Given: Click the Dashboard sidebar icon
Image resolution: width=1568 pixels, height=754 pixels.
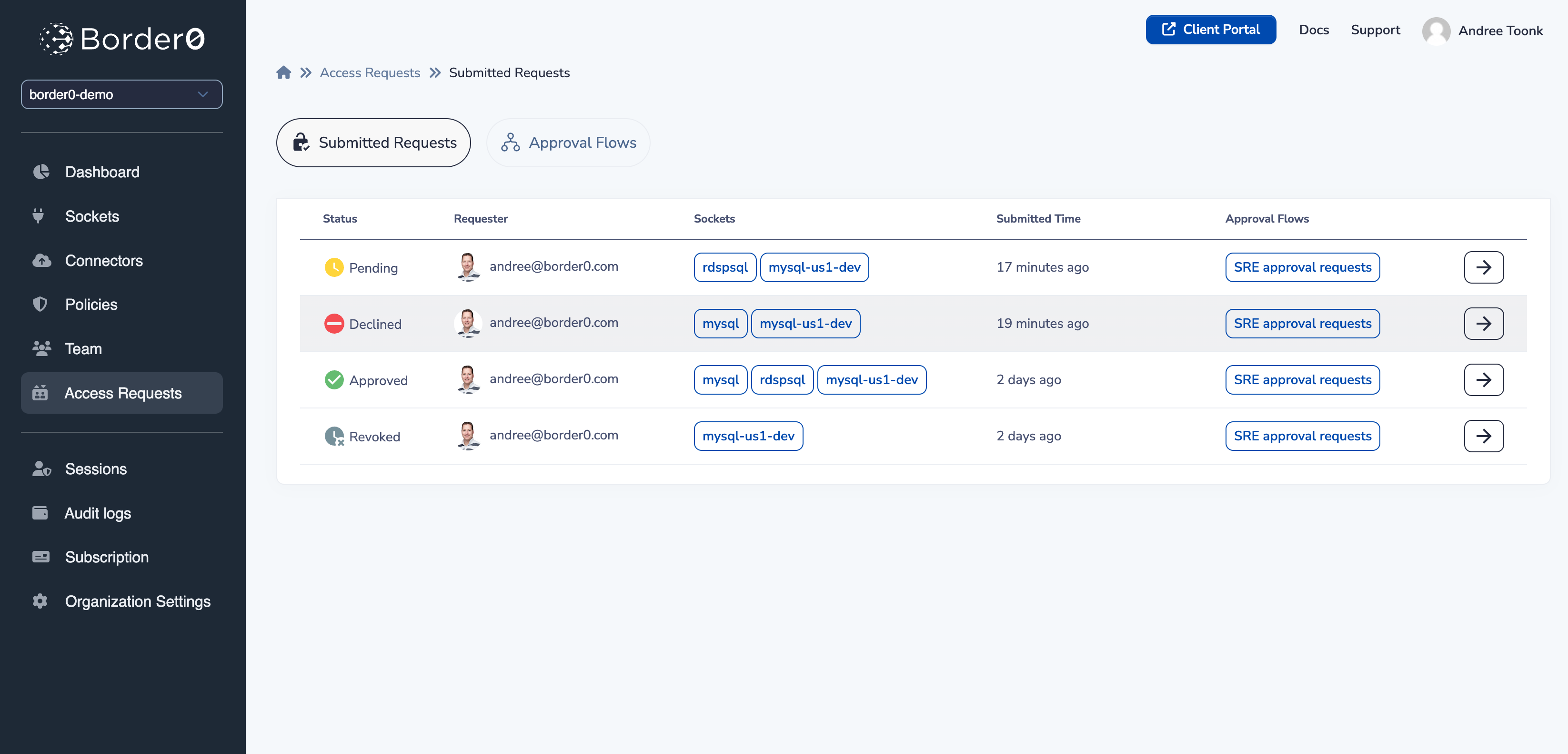Looking at the screenshot, I should [42, 172].
